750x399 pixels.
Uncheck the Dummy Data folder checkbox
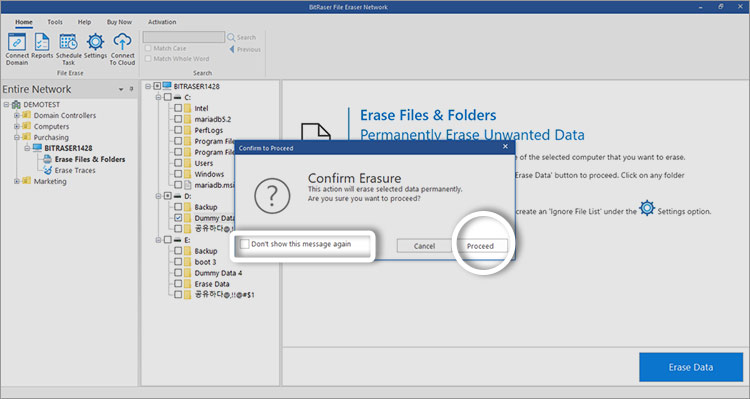pyautogui.click(x=178, y=218)
